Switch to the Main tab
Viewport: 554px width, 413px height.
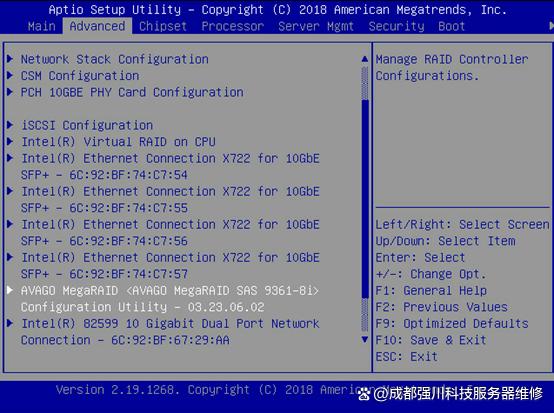click(42, 26)
